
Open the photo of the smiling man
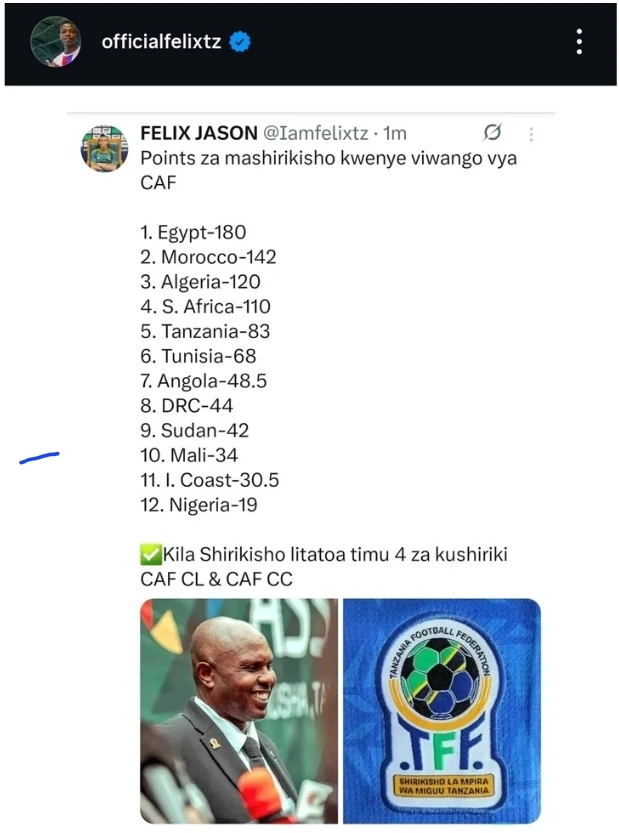pyautogui.click(x=239, y=710)
